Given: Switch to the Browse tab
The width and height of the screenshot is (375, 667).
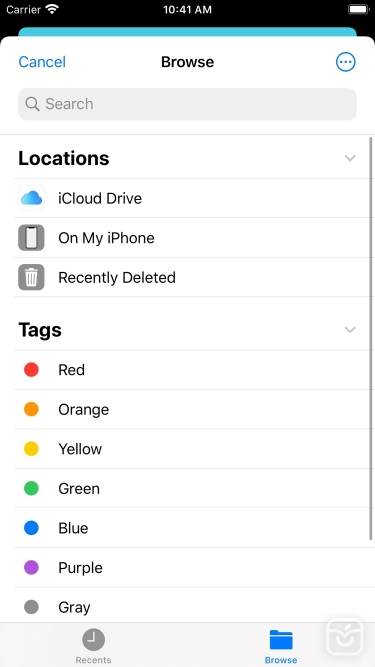Looking at the screenshot, I should 281,645.
